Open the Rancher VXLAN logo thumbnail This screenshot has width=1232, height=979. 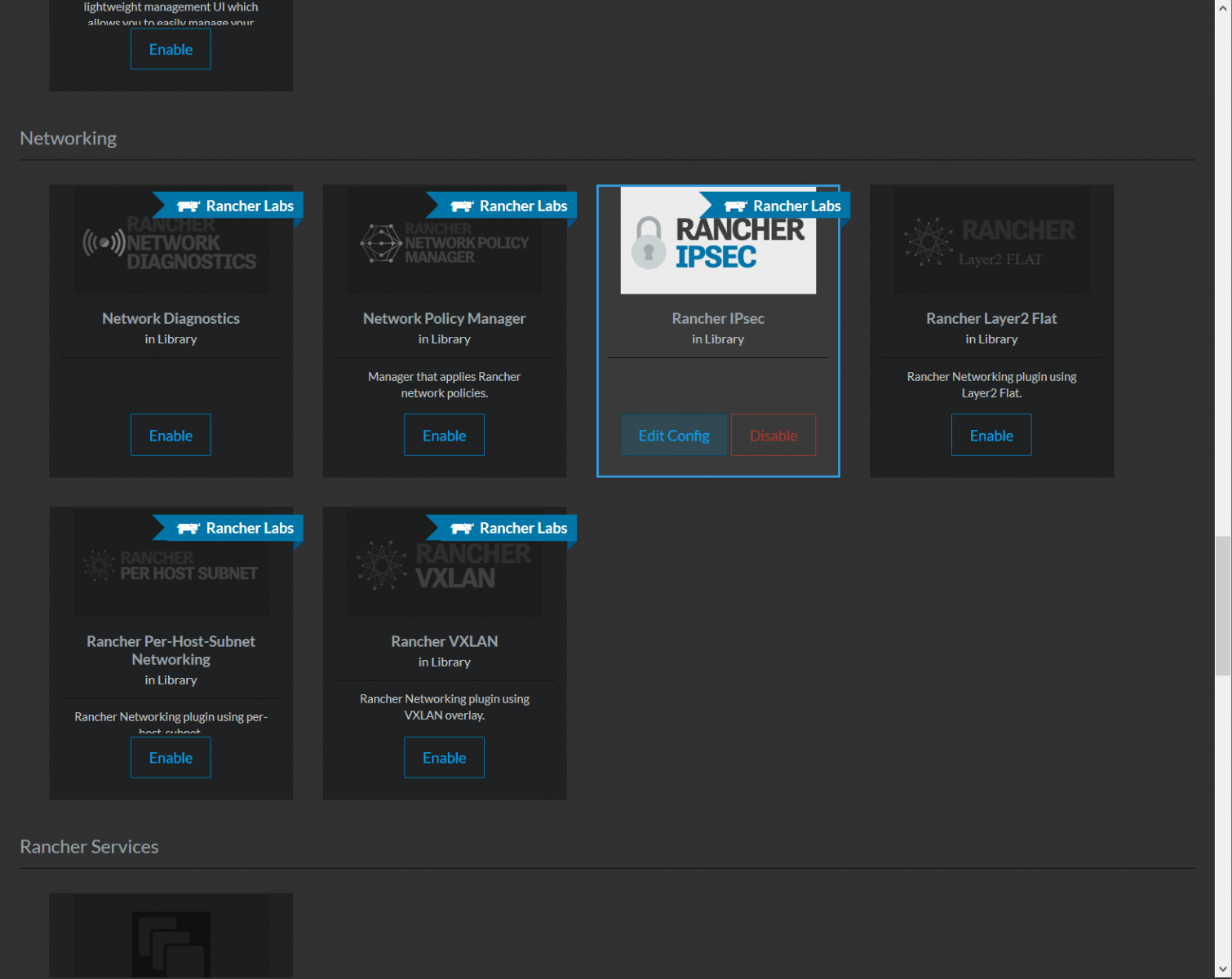tap(445, 563)
